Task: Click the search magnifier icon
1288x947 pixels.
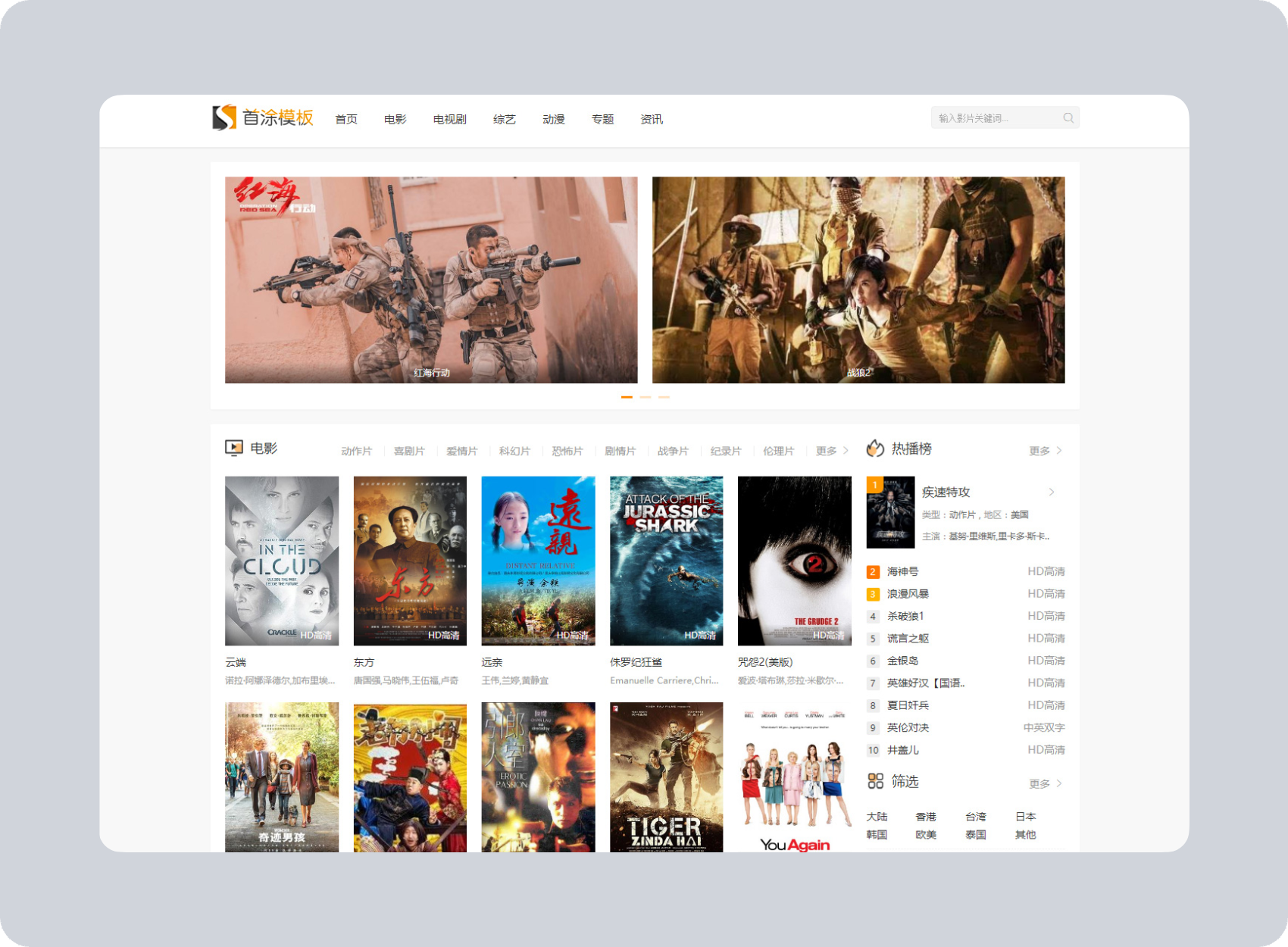Action: (1068, 118)
